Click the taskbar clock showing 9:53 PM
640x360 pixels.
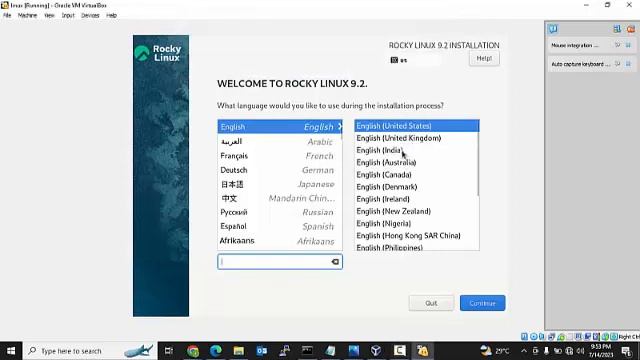(x=601, y=351)
